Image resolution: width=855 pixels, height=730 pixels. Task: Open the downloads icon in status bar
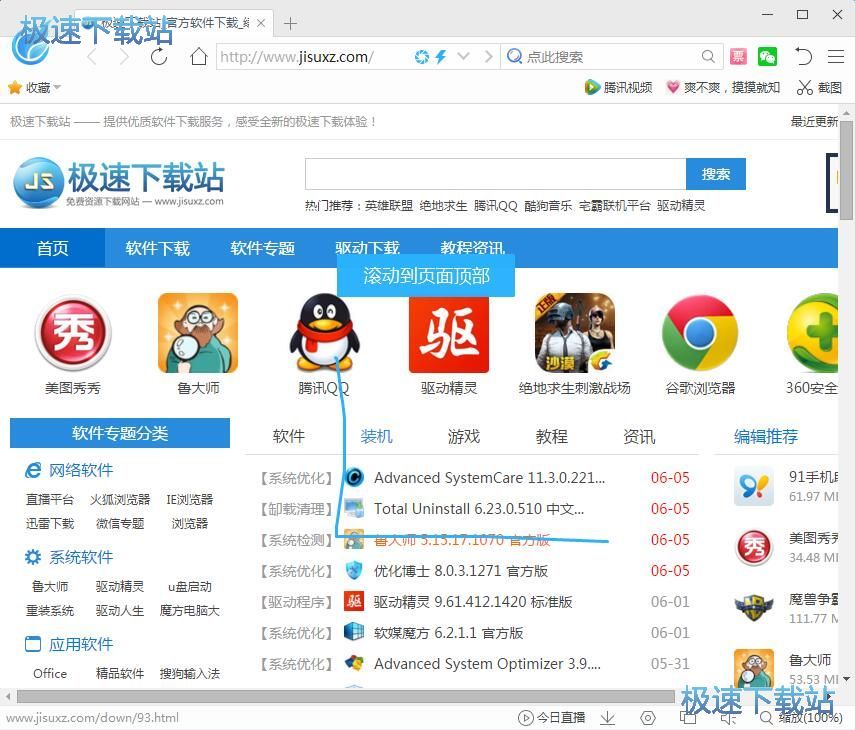click(x=607, y=717)
